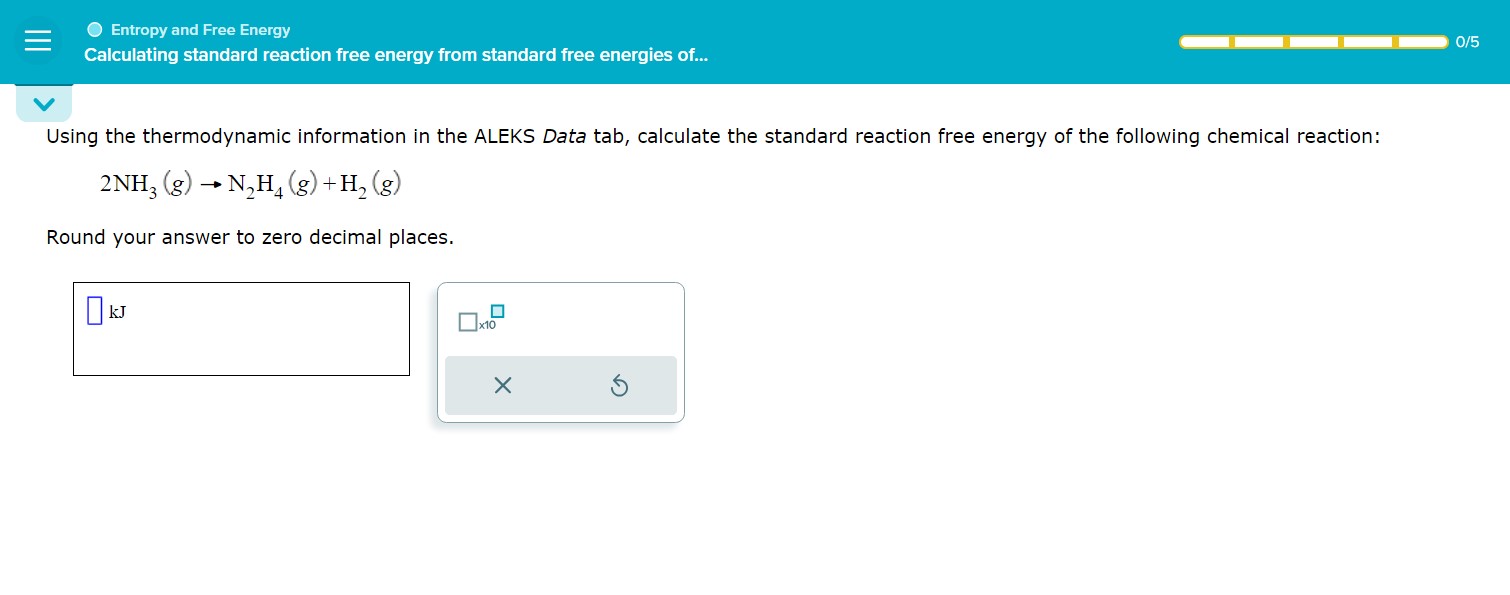Open the ALEKS hamburger navigation menu

point(38,40)
